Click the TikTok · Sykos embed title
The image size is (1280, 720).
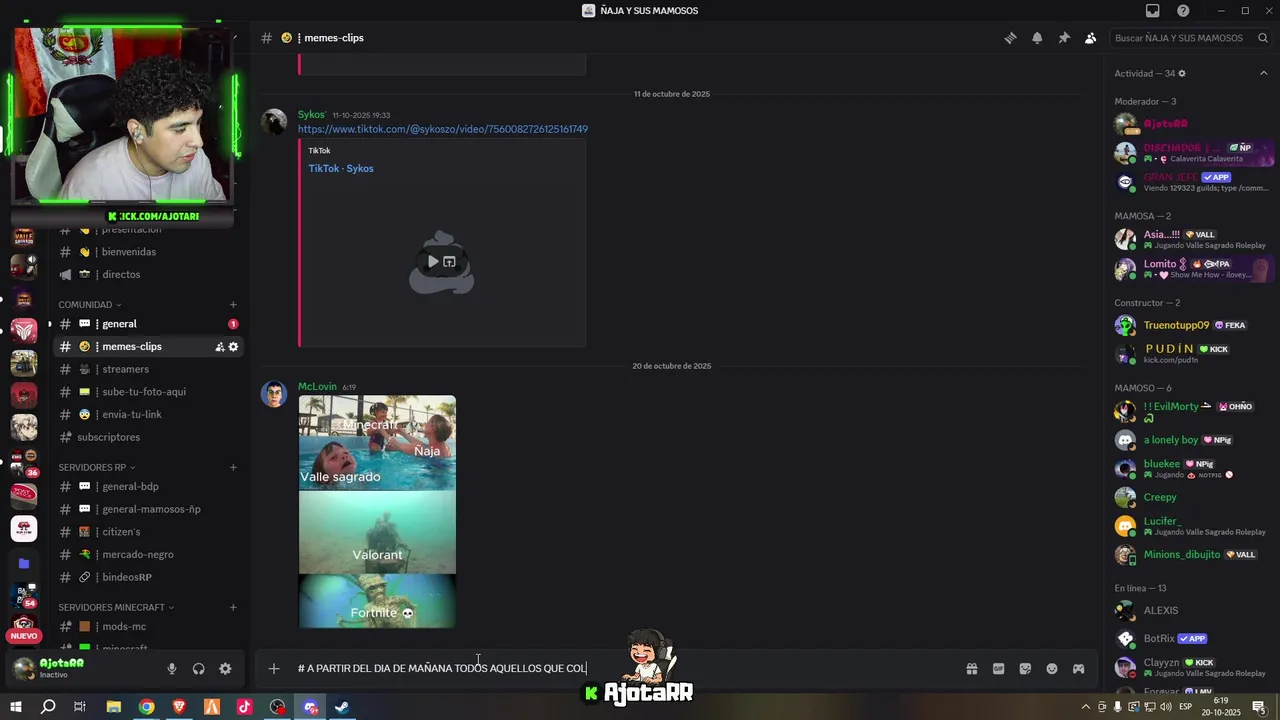[341, 169]
